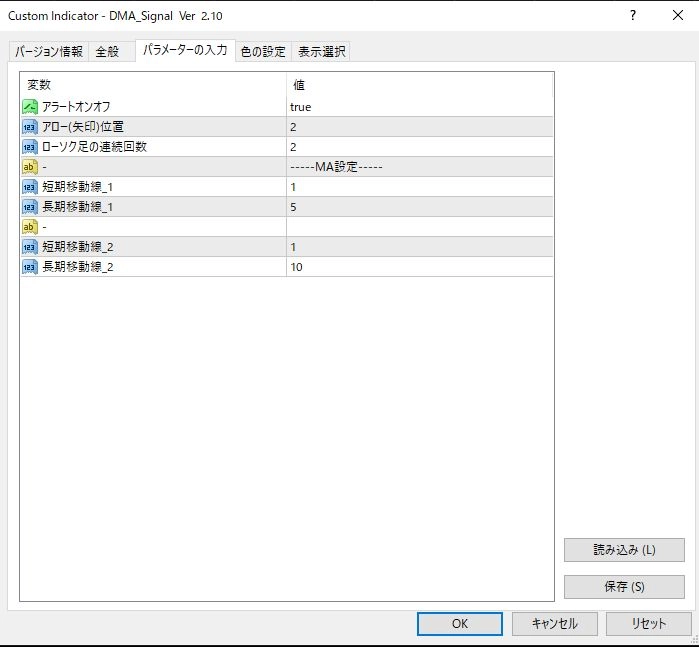Switch to the 表示選択 tab
The width and height of the screenshot is (699, 647).
click(x=321, y=51)
